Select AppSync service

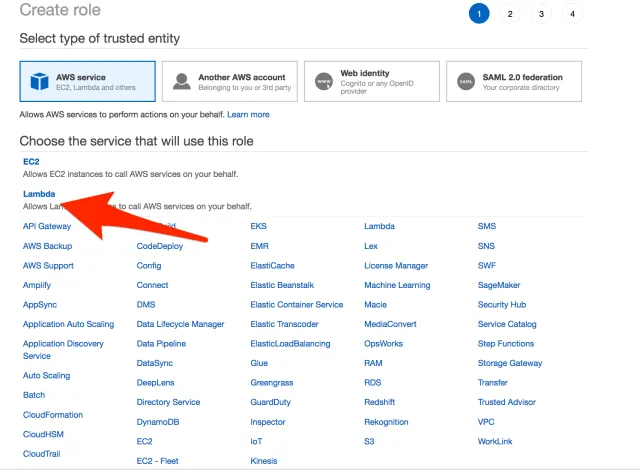(x=40, y=305)
